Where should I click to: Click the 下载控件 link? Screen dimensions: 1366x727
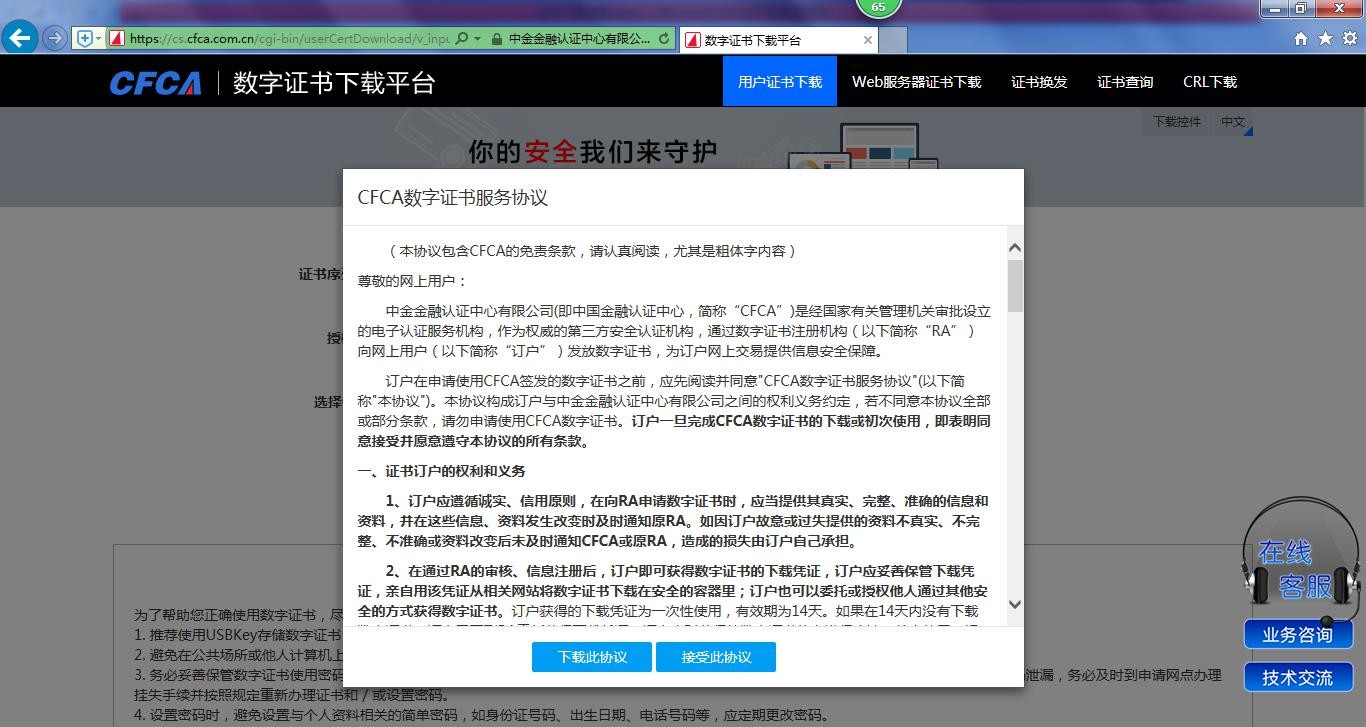pyautogui.click(x=1177, y=122)
